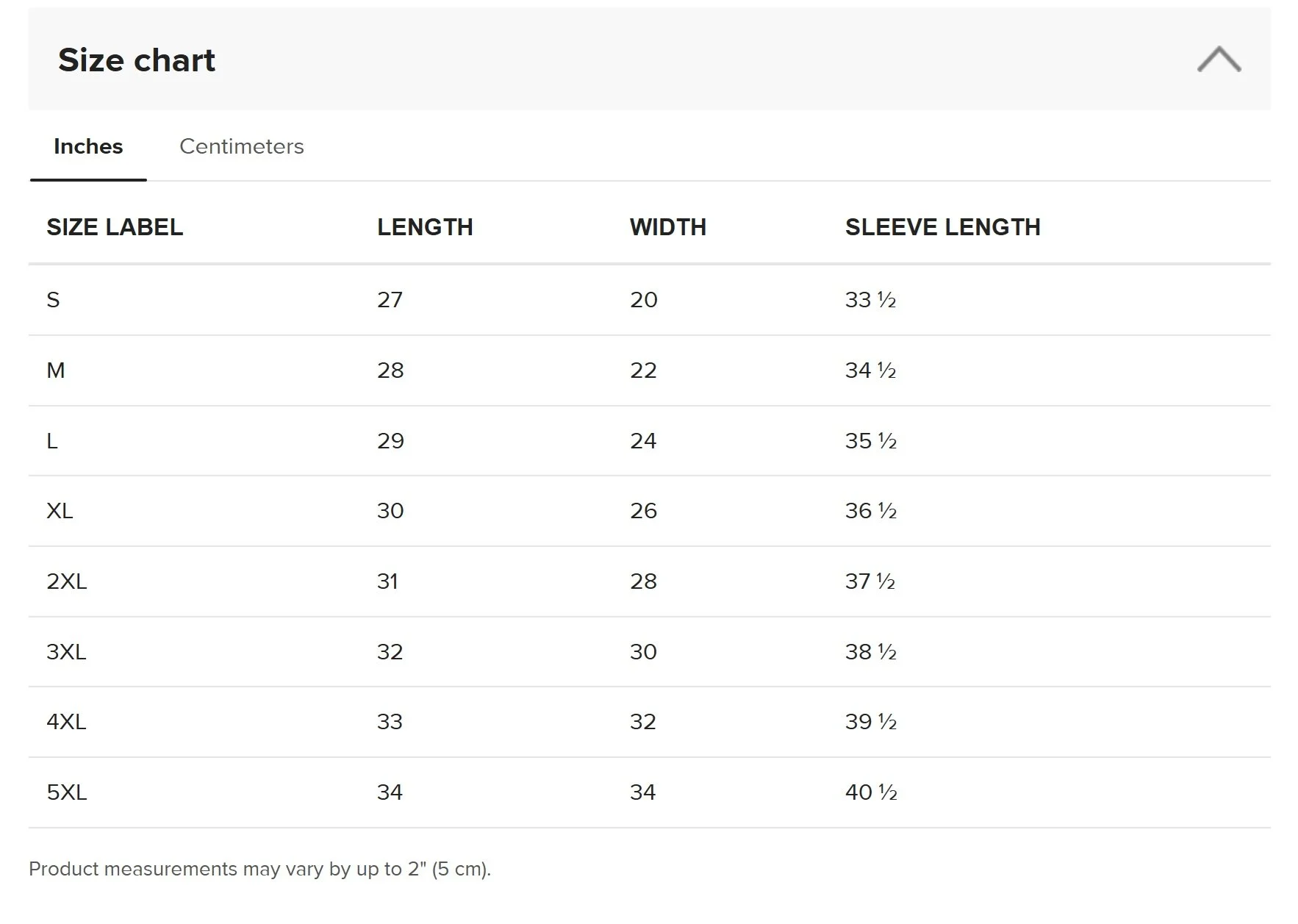The image size is (1298, 924).
Task: Click the LENGTH column header
Action: click(x=425, y=227)
